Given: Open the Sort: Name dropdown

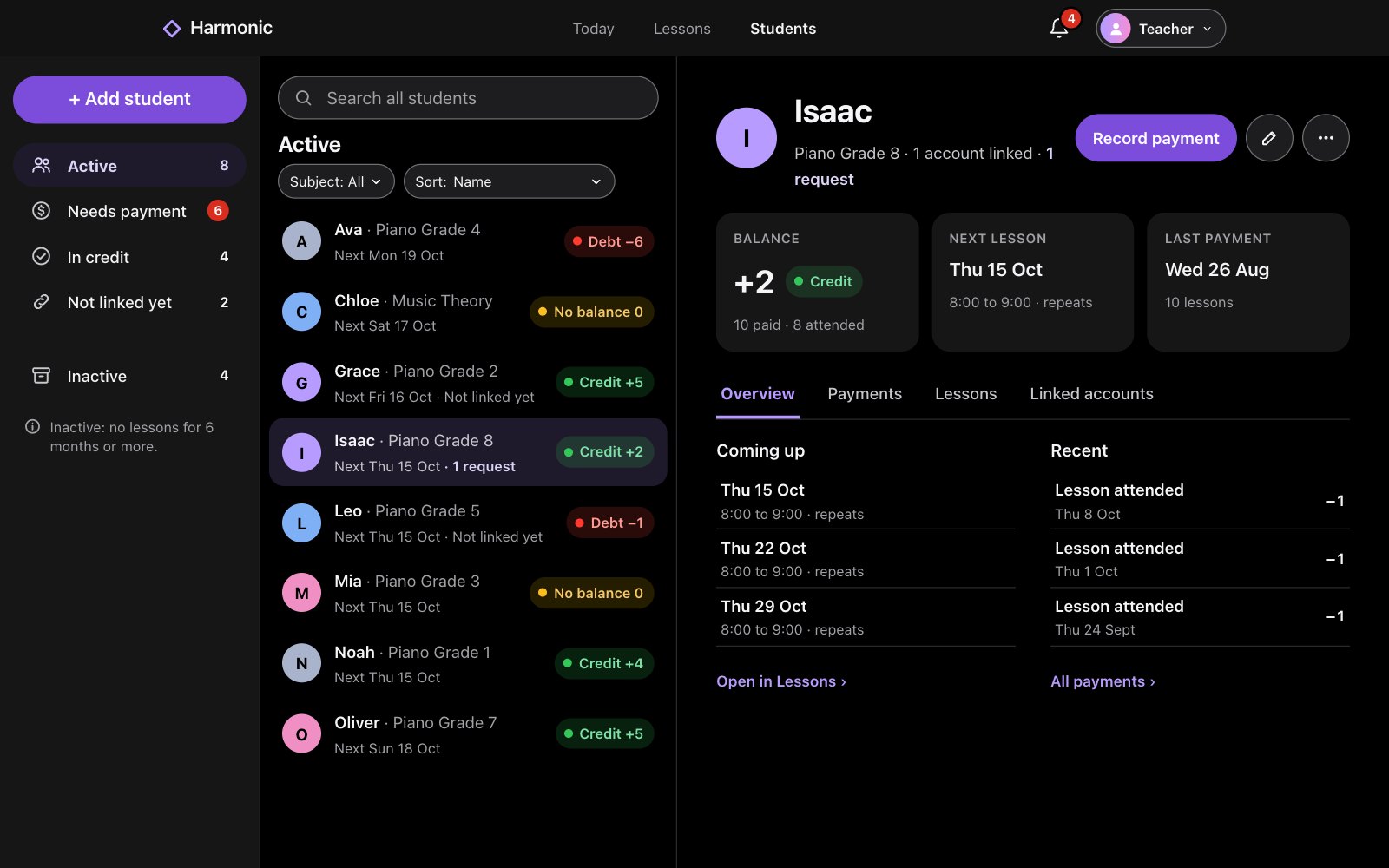Looking at the screenshot, I should 510,181.
